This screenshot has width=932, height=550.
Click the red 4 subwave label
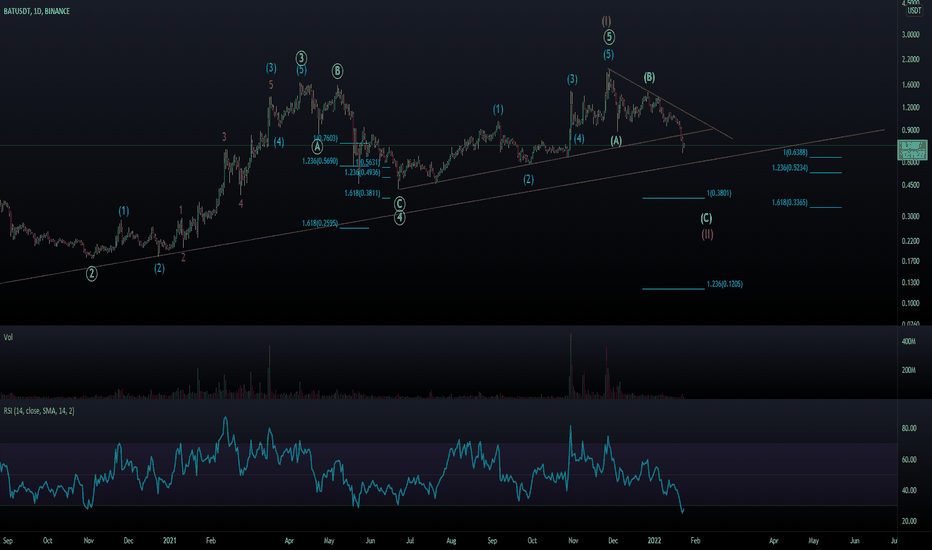click(241, 204)
